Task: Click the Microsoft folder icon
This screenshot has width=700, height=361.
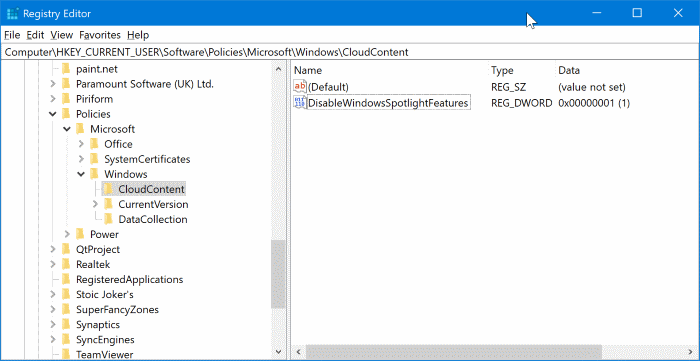Action: point(80,129)
